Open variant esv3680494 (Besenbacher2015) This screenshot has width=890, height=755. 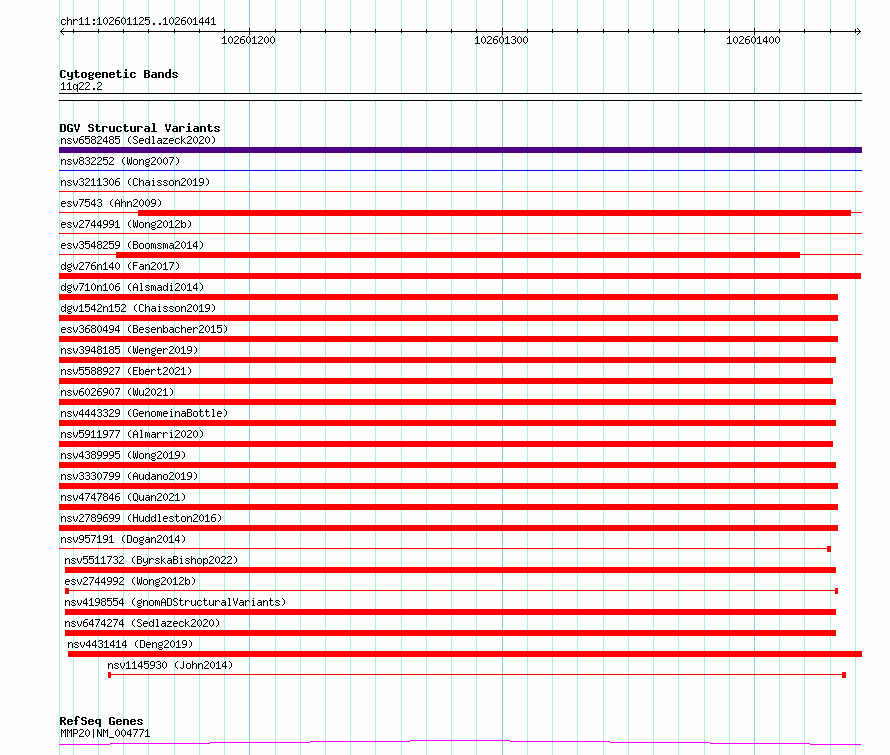[144, 329]
